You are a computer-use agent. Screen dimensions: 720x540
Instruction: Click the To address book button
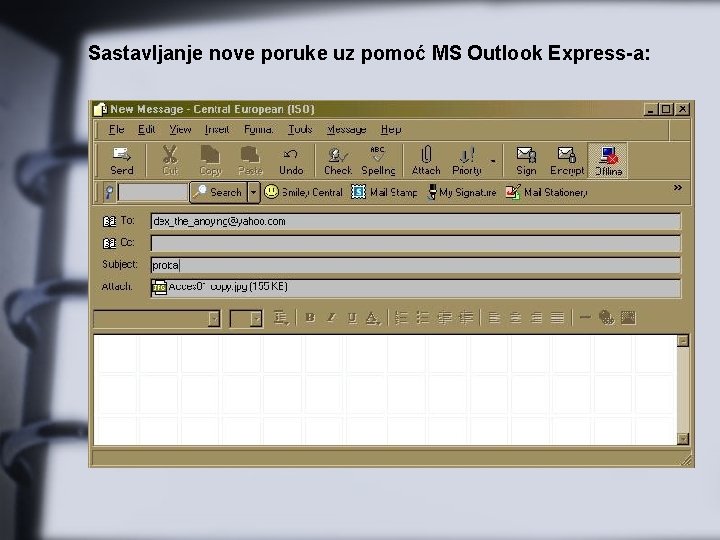coord(118,221)
